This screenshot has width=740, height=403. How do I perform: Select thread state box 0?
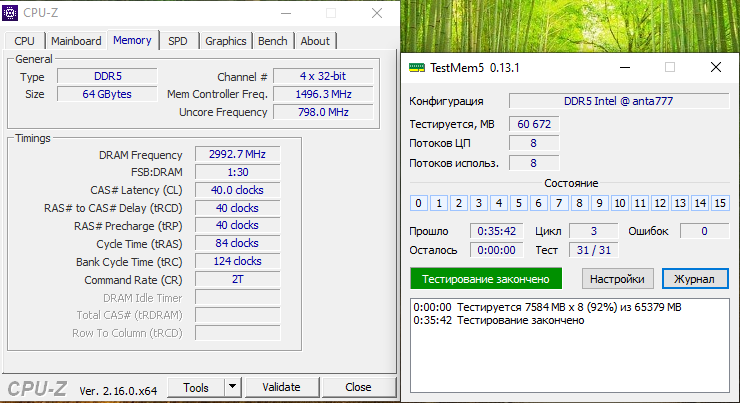pos(419,203)
